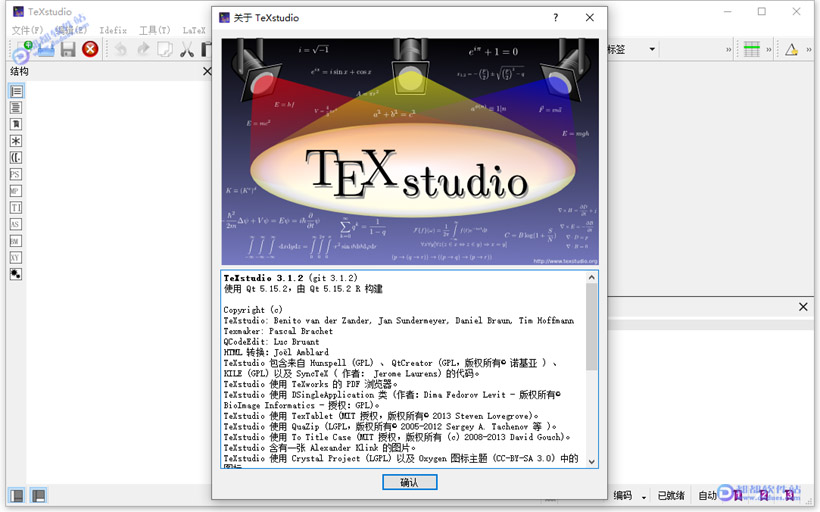Screen dimensions: 820x512
Task: Open the BM Beamer sidebar icon
Action: tap(16, 241)
